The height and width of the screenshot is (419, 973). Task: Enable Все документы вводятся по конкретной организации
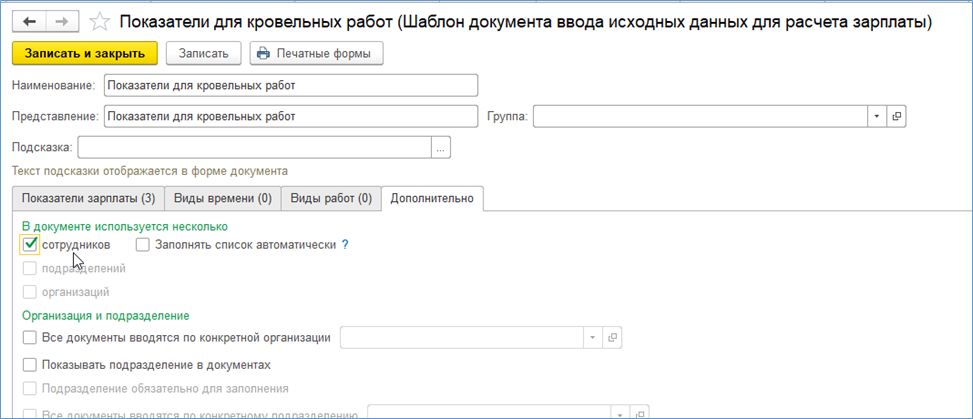click(29, 338)
